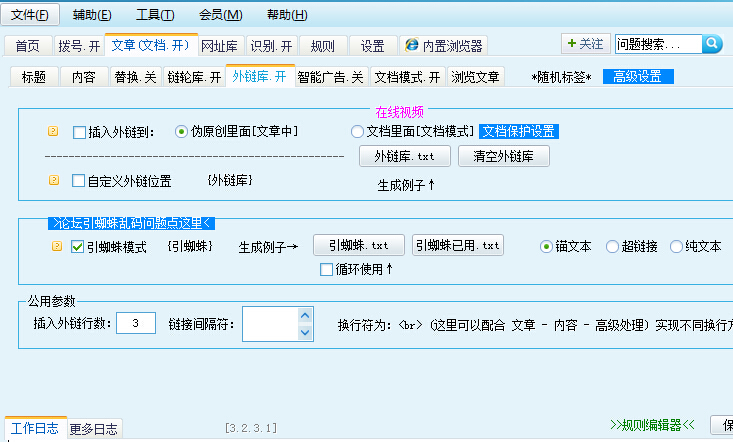
Task: Click the help icon beside 自定义外链位置
Action: coord(53,181)
